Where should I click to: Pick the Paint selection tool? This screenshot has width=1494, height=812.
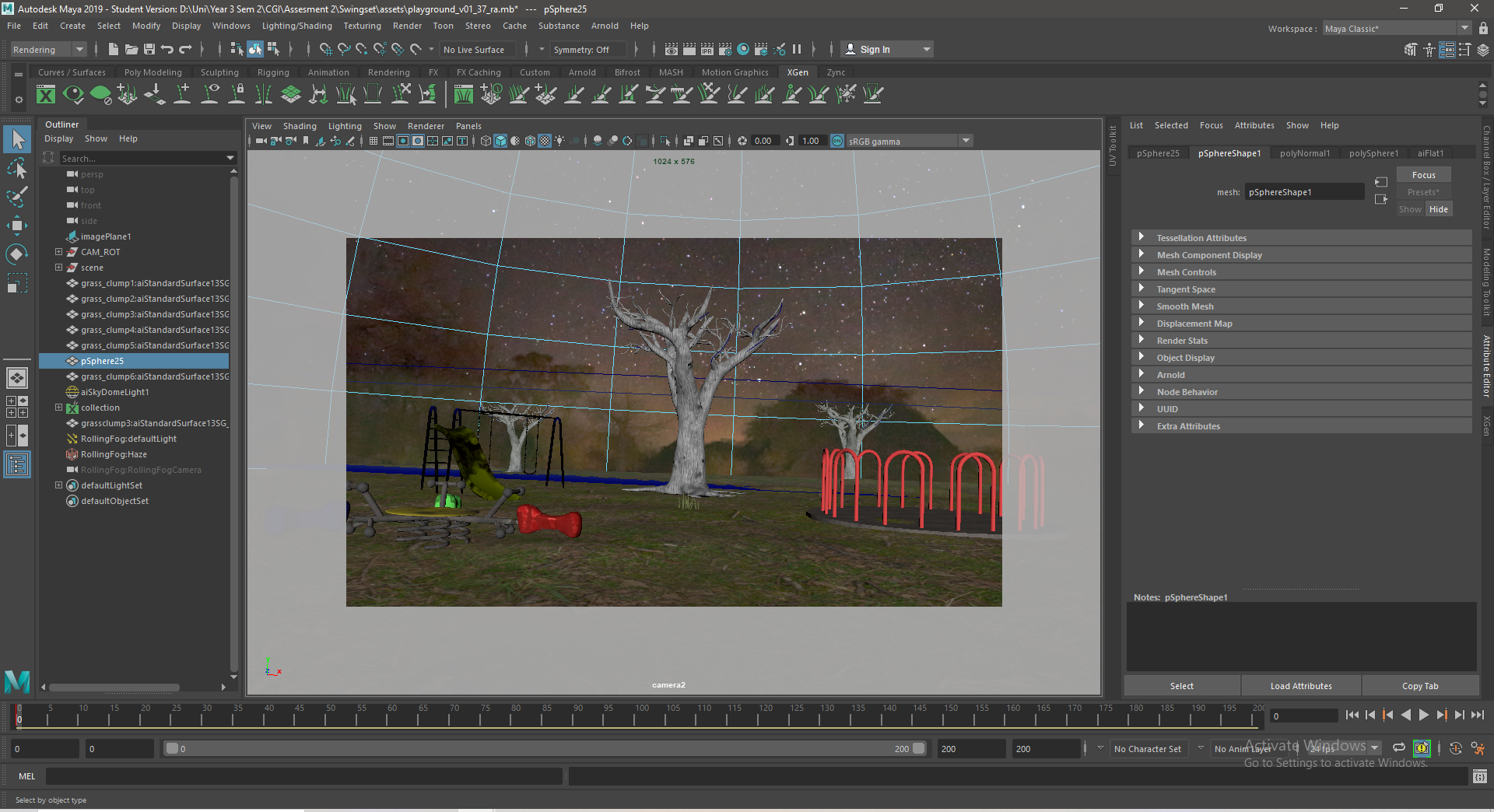tap(17, 197)
